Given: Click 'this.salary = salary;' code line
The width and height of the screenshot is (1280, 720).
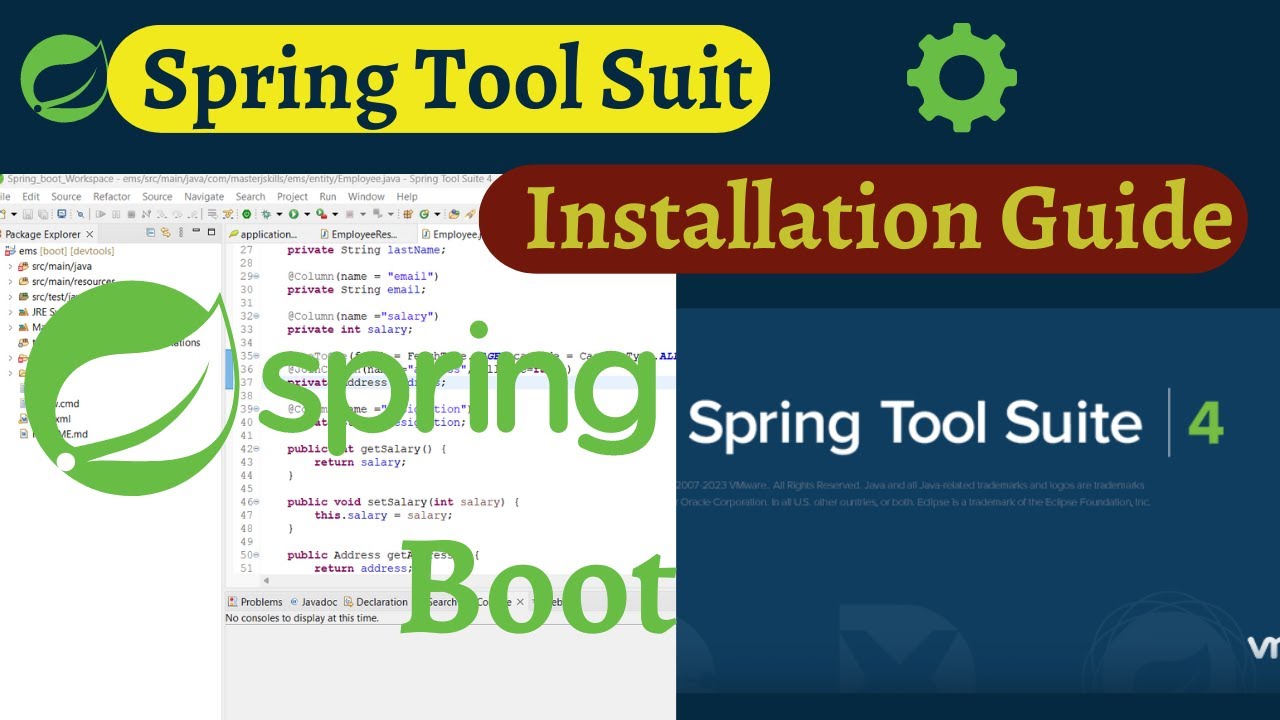Looking at the screenshot, I should (x=383, y=515).
